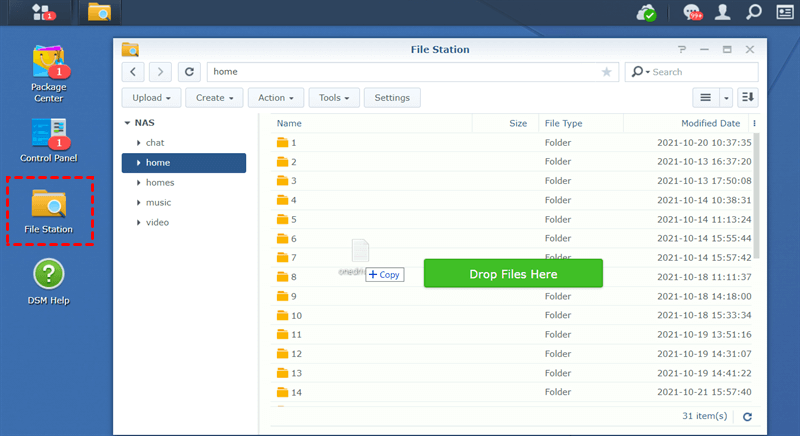Open notifications chat bubble icon
Screen dimensions: 800x436
691,12
